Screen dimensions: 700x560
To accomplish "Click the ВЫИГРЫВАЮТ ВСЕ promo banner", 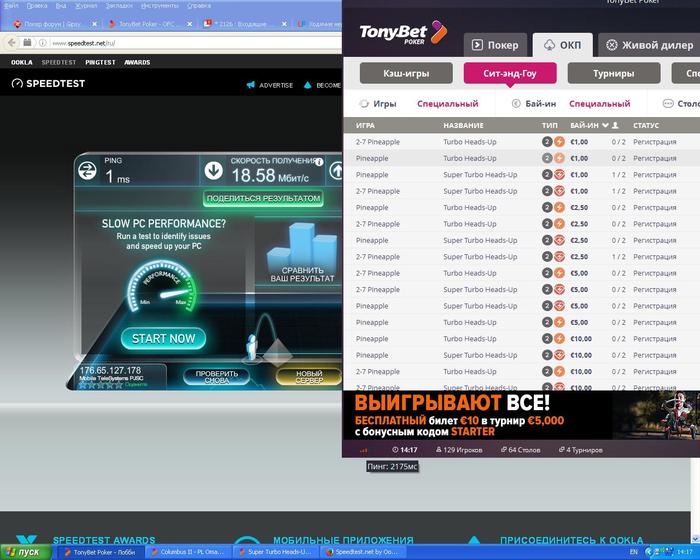I will click(x=521, y=415).
